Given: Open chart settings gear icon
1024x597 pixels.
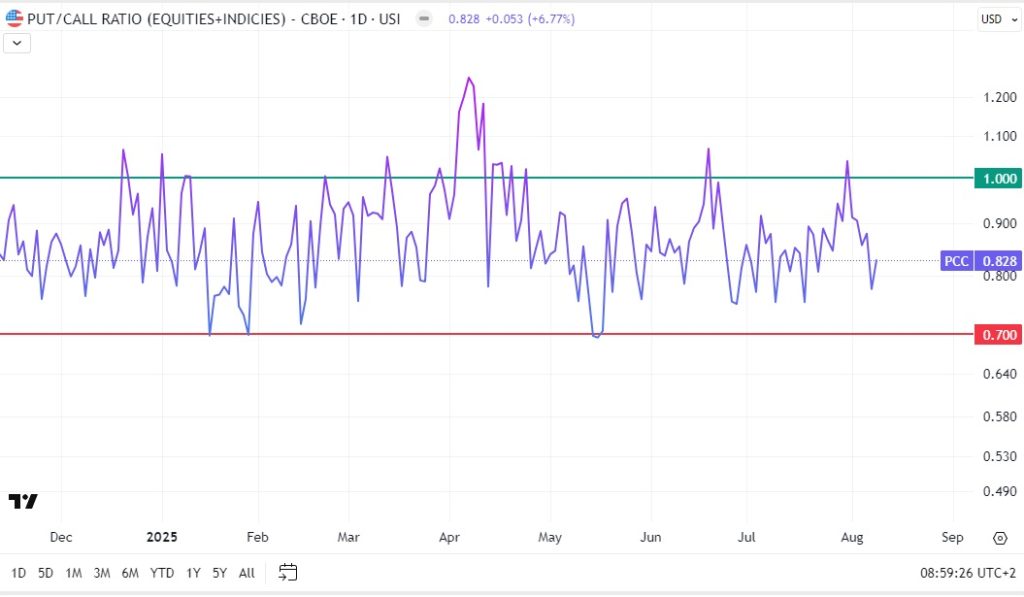Looking at the screenshot, I should 999,538.
